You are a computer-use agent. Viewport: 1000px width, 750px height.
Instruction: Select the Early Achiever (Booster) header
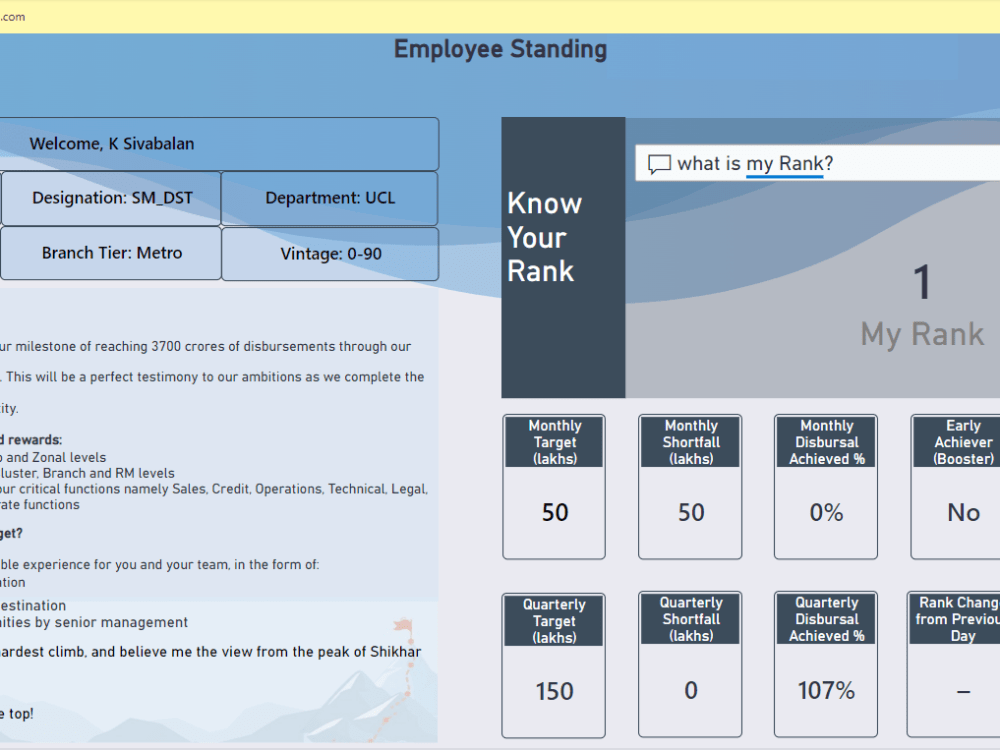[x=959, y=442]
